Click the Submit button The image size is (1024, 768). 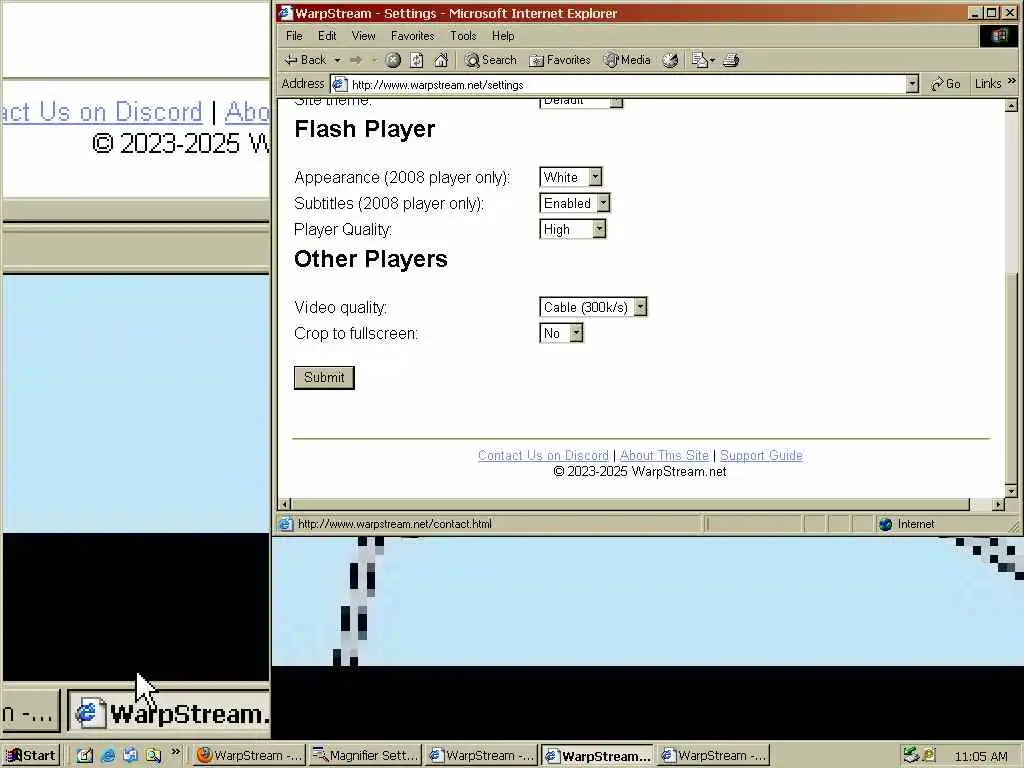pyautogui.click(x=324, y=377)
